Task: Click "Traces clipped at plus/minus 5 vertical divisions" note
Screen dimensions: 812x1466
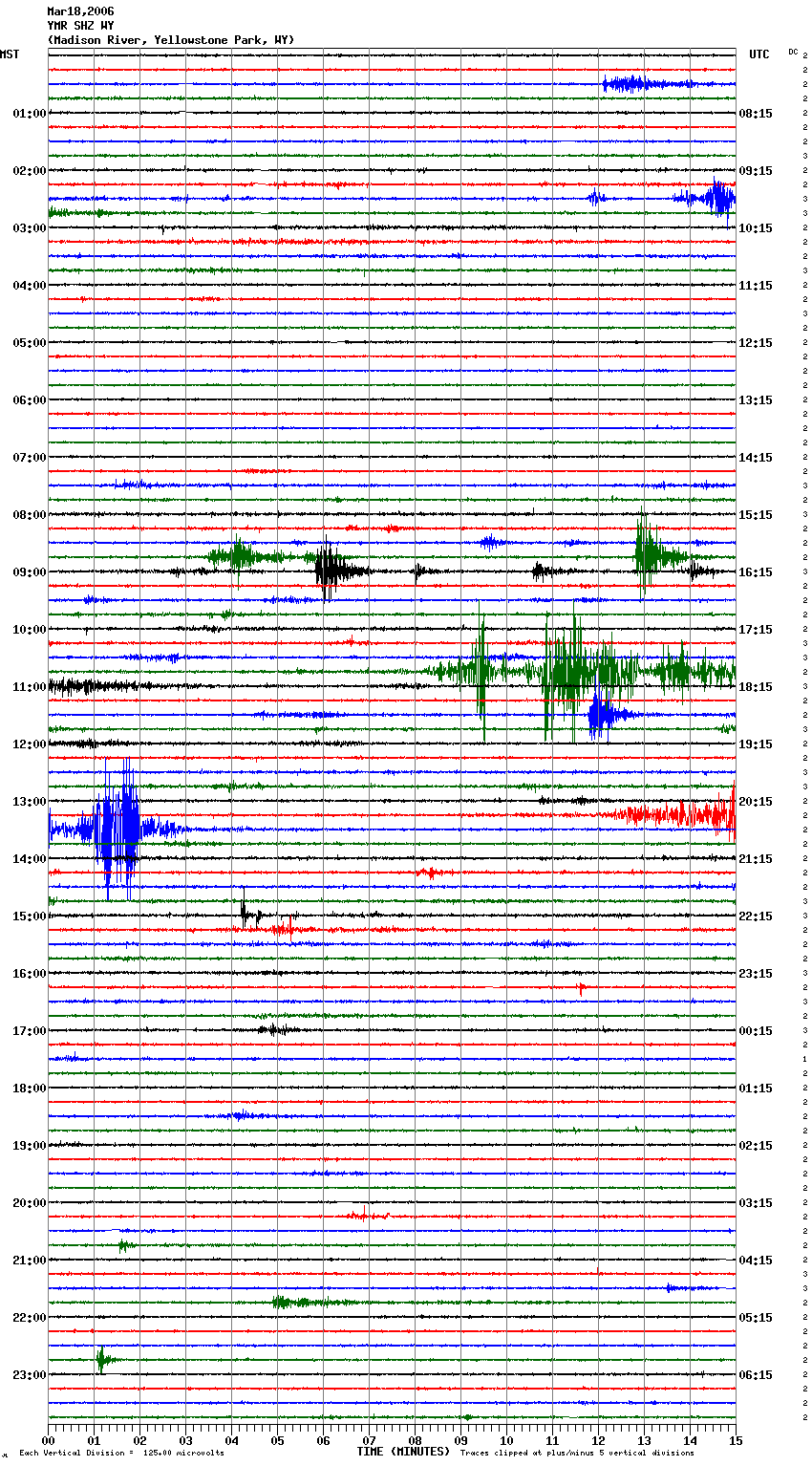Action: [577, 1453]
